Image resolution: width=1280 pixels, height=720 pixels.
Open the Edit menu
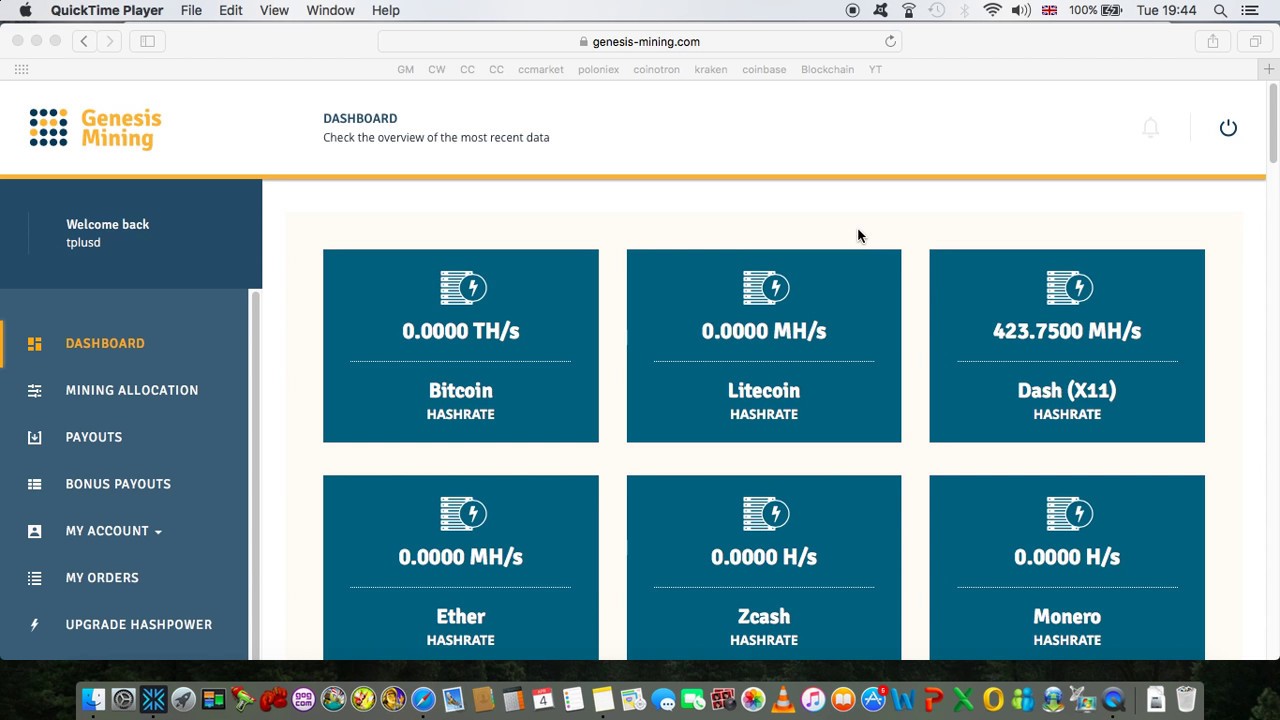[231, 10]
